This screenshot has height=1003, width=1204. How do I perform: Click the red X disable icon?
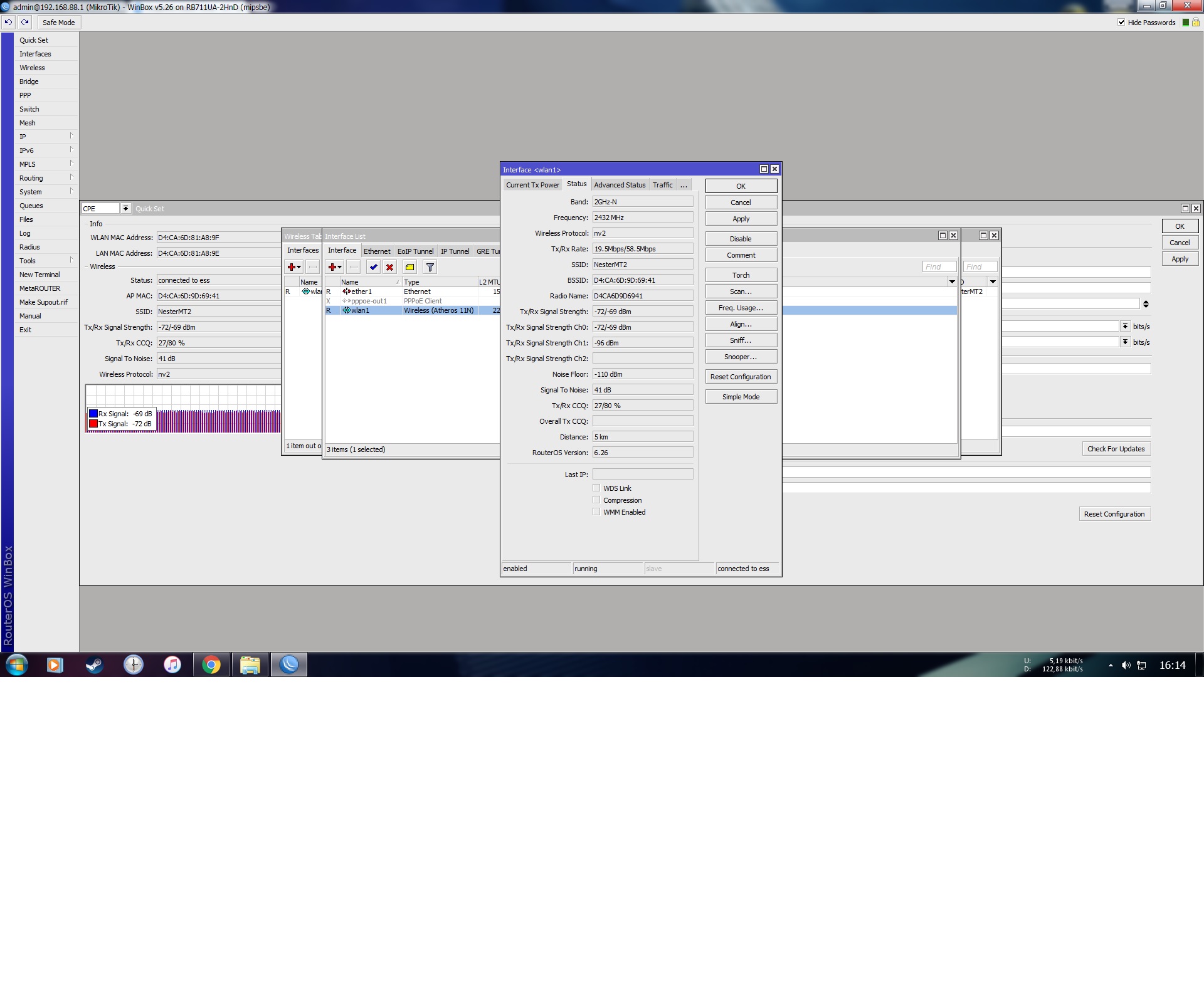(x=389, y=267)
